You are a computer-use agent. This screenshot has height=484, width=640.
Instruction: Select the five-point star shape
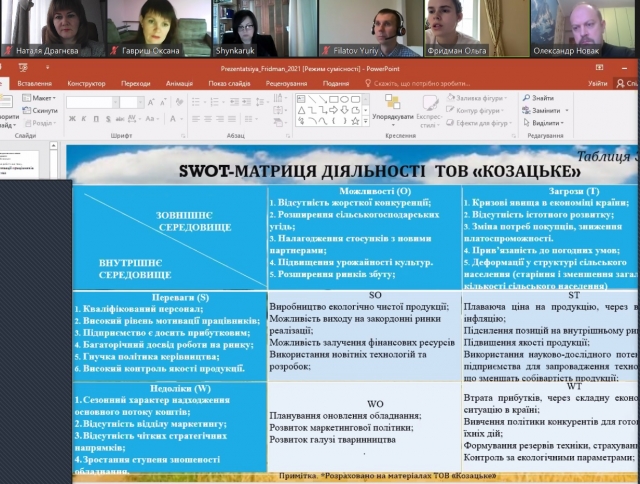coord(356,121)
